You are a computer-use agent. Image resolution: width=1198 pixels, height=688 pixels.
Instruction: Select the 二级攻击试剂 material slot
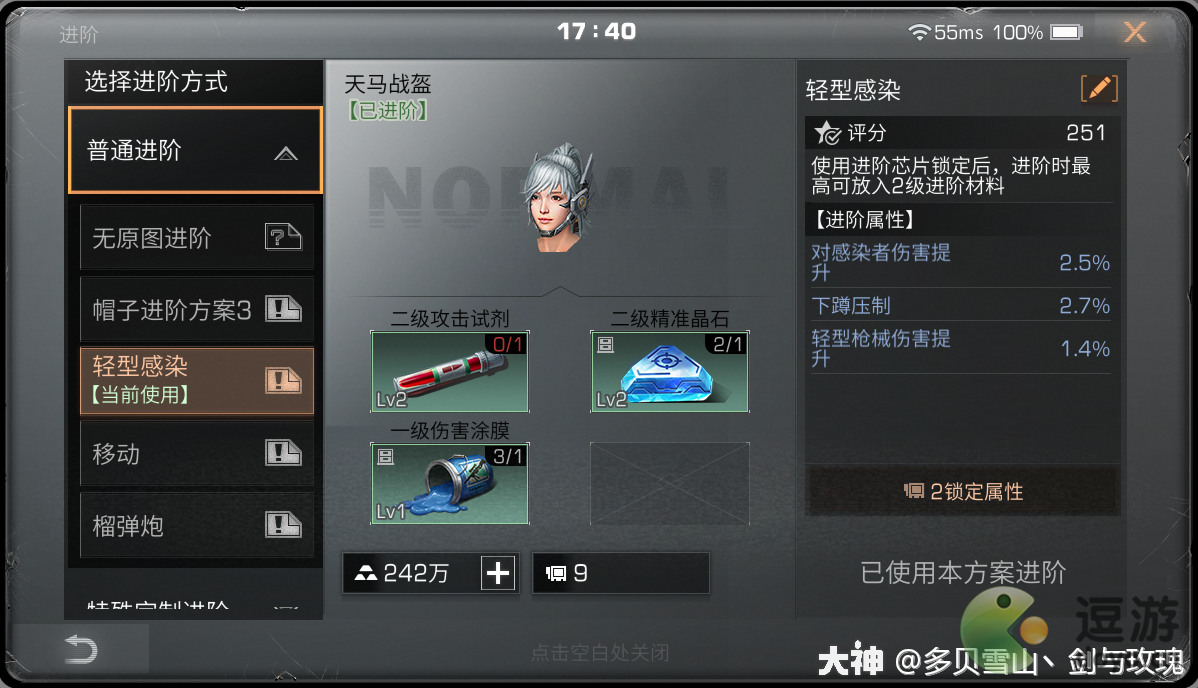pyautogui.click(x=450, y=372)
